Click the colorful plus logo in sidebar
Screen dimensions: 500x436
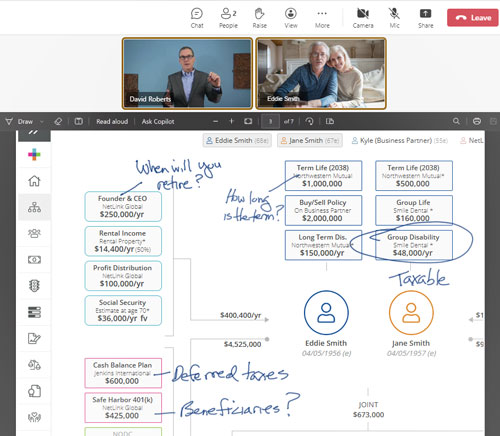[x=34, y=154]
